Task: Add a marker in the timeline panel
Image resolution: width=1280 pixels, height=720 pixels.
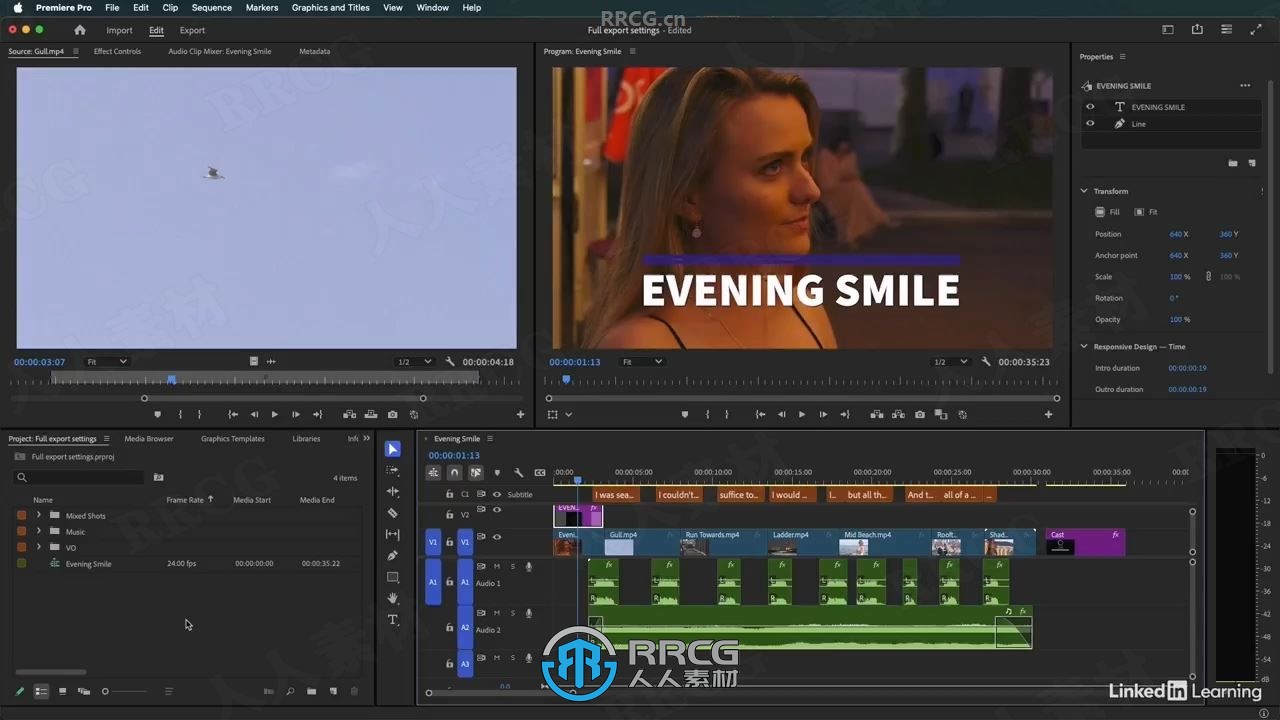Action: [497, 473]
